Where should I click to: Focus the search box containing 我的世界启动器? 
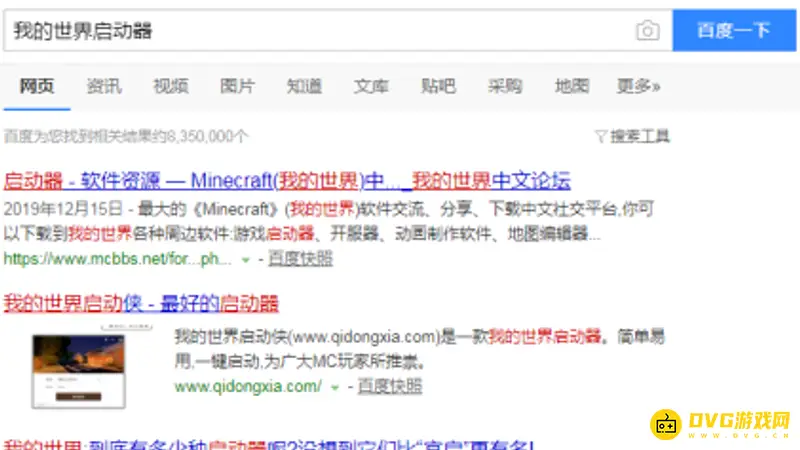320,31
